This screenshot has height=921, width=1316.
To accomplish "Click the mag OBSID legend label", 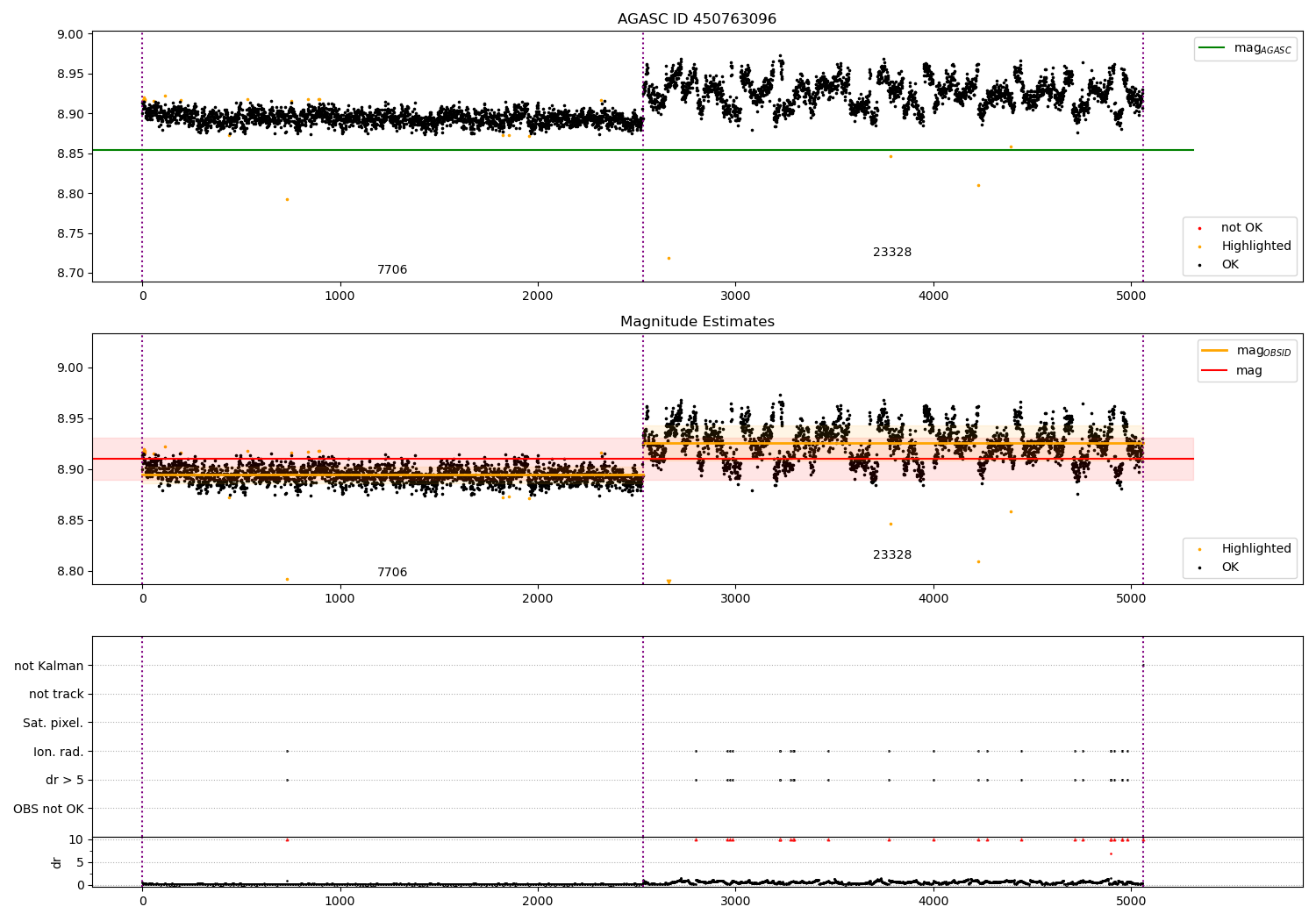I will (x=1263, y=351).
